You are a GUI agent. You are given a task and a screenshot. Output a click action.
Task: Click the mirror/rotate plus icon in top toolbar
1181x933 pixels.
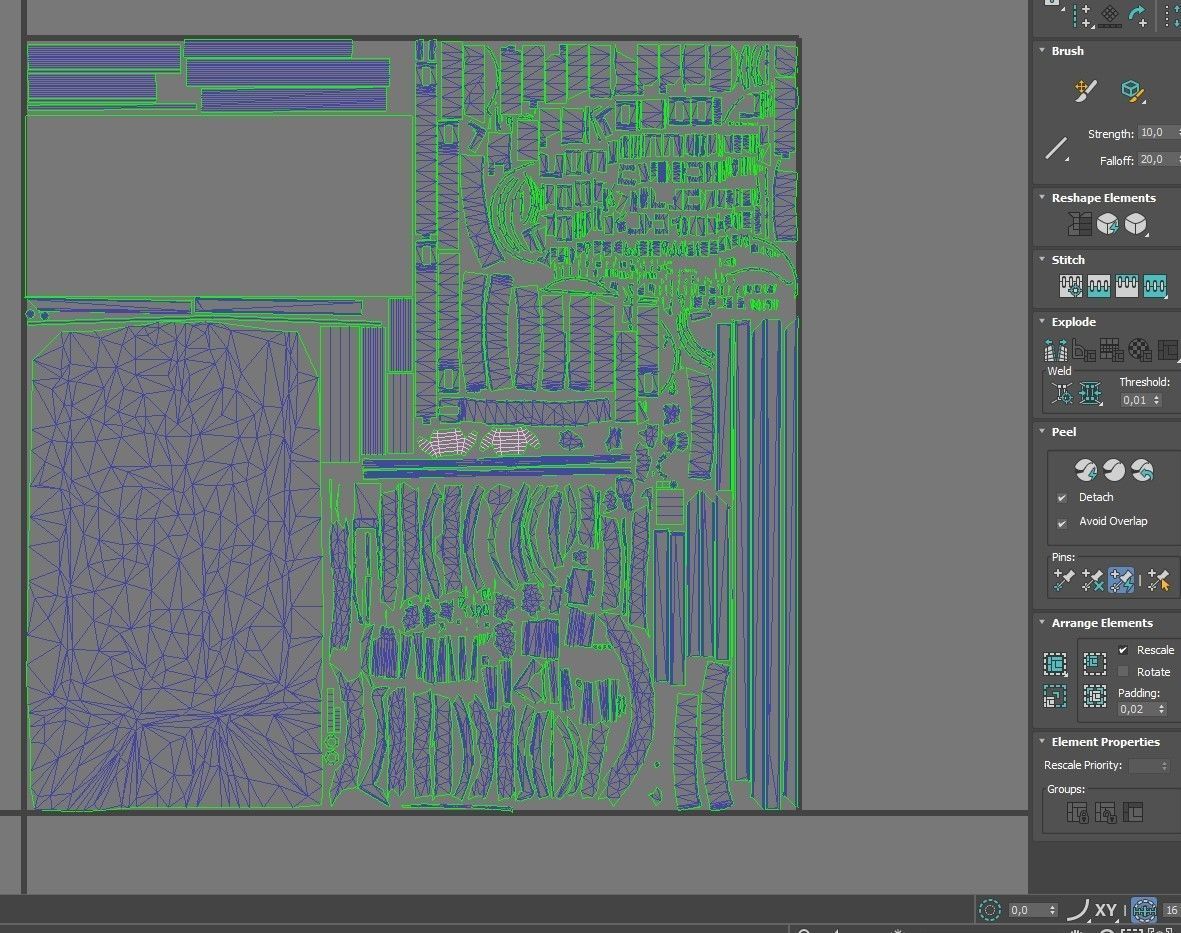click(x=1138, y=14)
